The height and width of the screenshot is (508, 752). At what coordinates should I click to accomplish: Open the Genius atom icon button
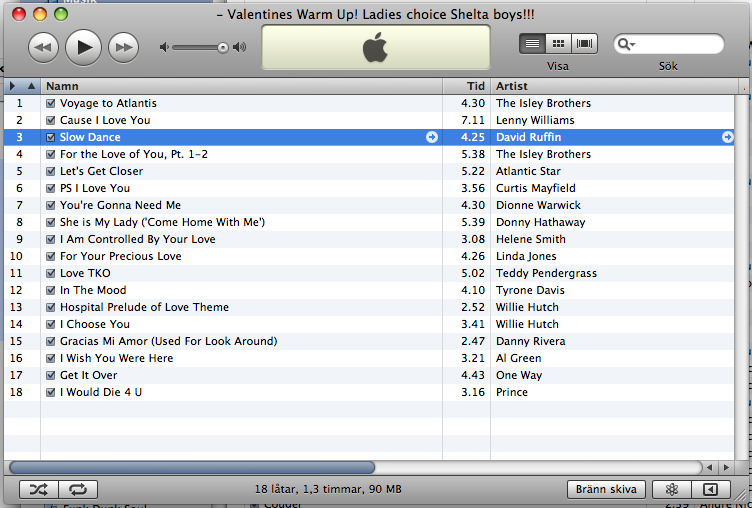(672, 489)
